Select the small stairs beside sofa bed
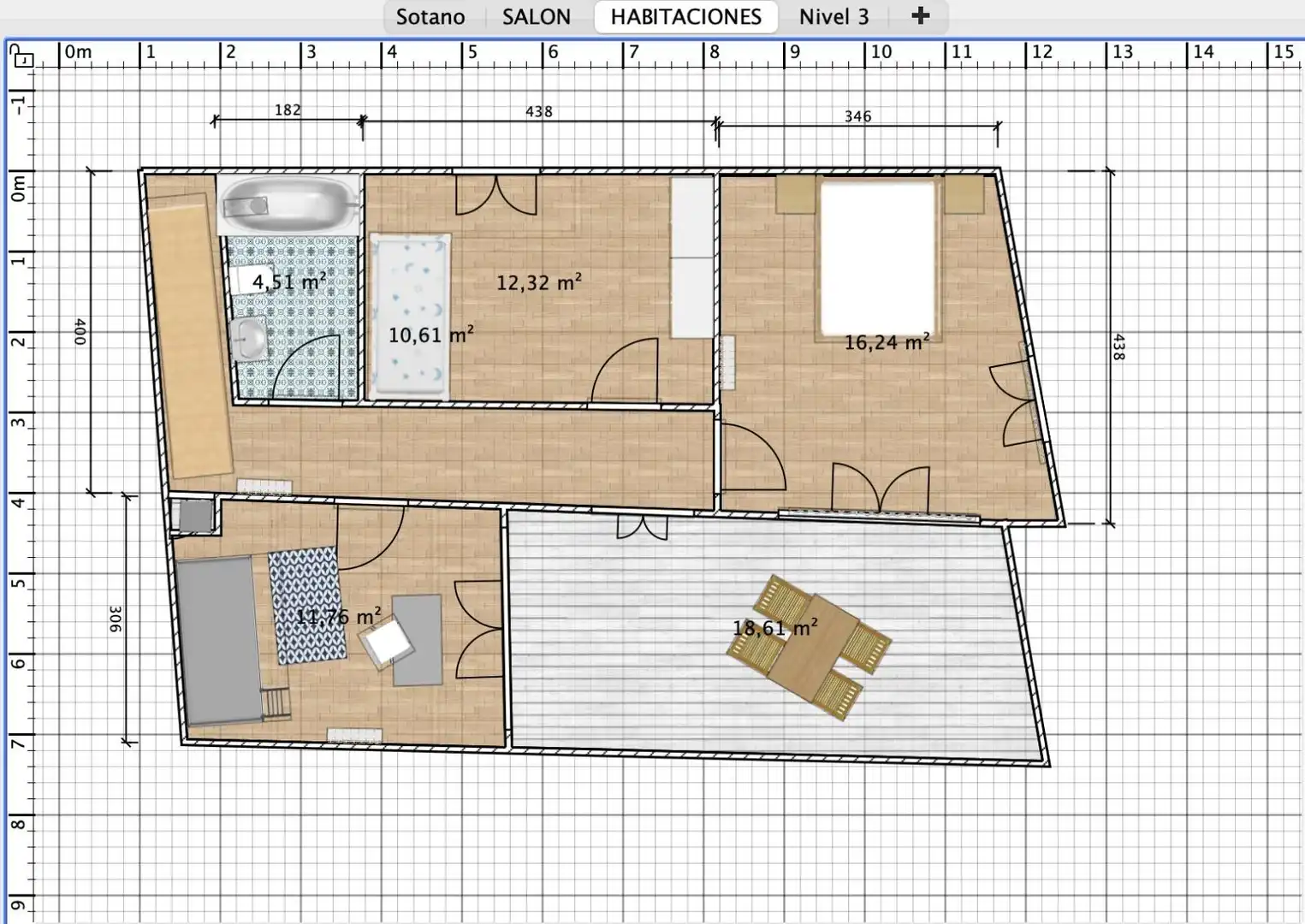Viewport: 1305px width, 924px height. tap(276, 704)
